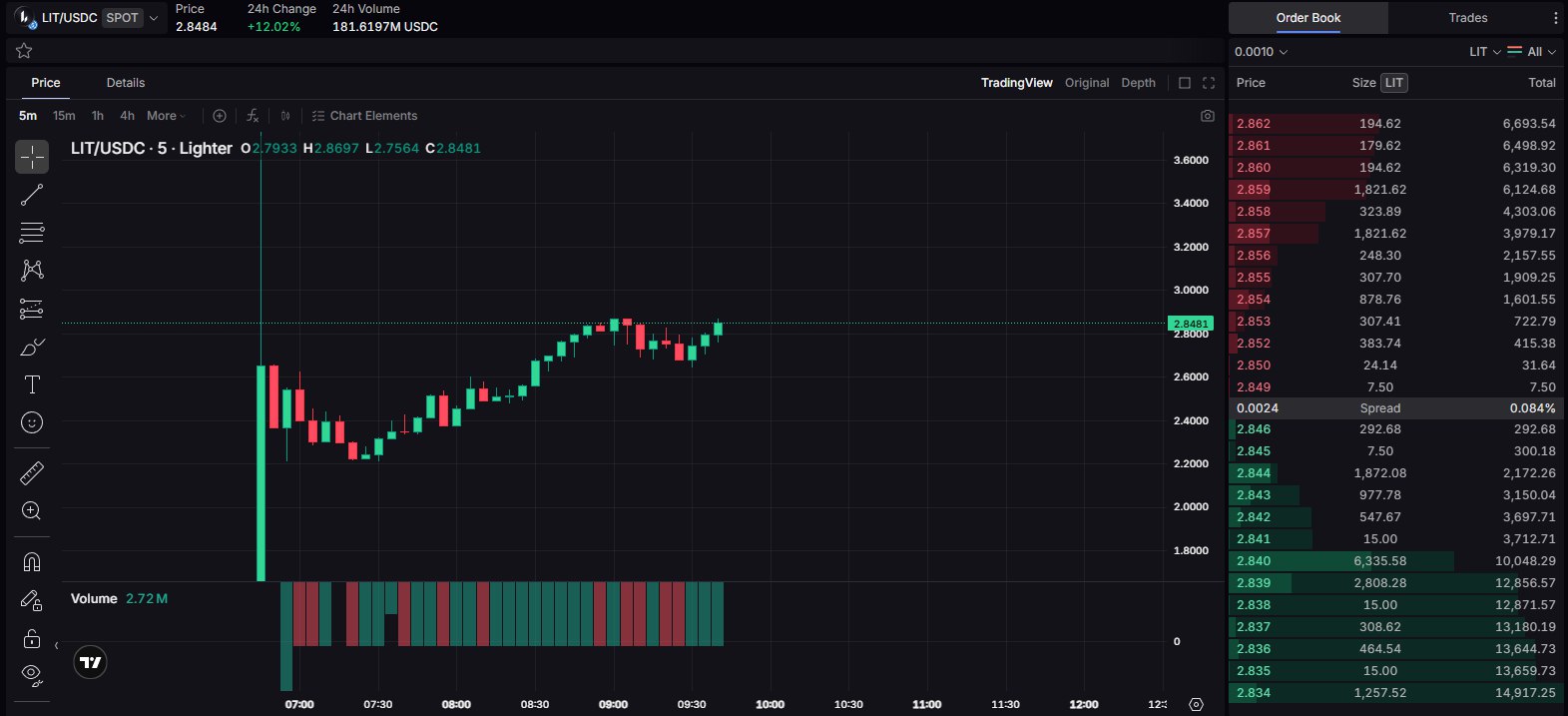Activate the zoom in tool
Image resolution: width=1568 pixels, height=716 pixels.
pos(32,511)
